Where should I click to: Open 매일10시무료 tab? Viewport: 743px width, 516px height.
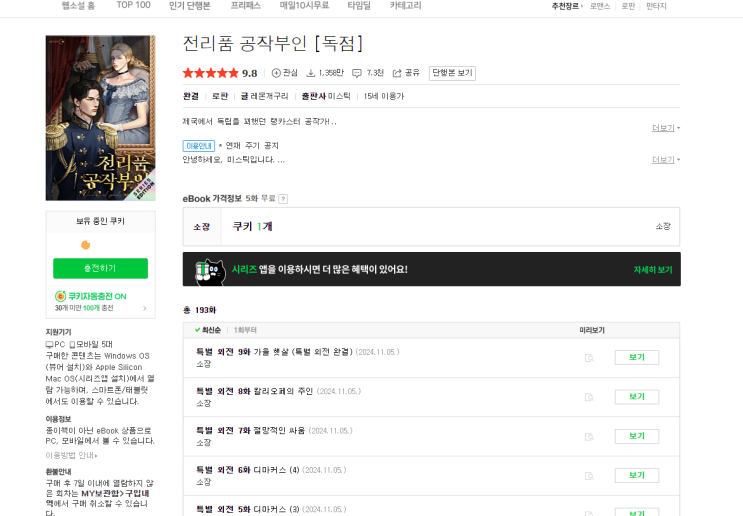(x=304, y=6)
